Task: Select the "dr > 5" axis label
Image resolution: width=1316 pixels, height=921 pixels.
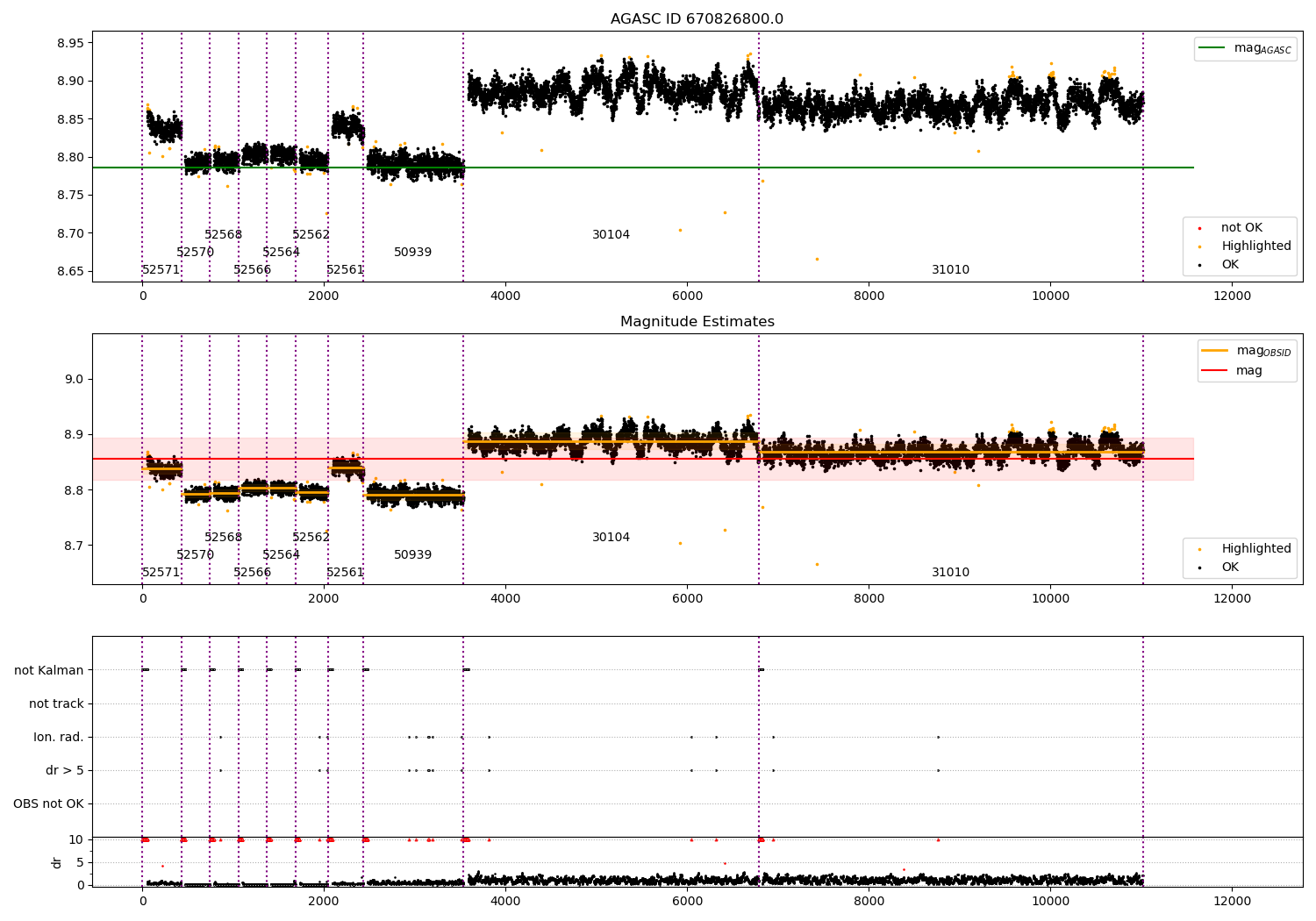Action: click(65, 770)
